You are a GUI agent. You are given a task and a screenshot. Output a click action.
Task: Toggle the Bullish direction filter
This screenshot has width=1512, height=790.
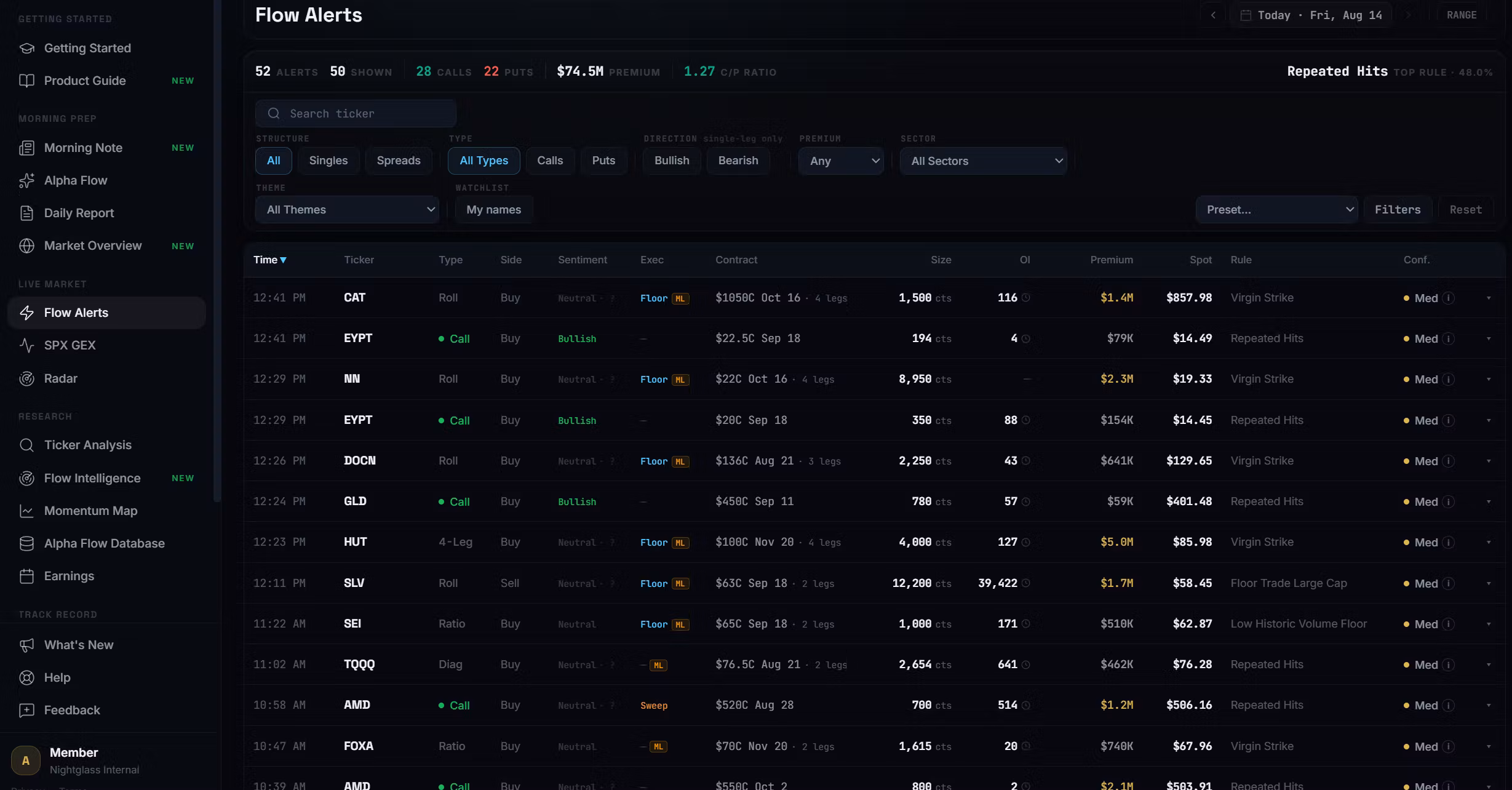(672, 161)
